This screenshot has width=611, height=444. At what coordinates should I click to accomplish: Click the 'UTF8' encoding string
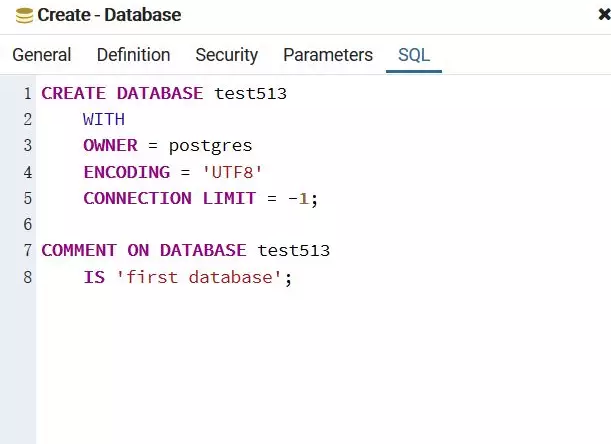233,172
